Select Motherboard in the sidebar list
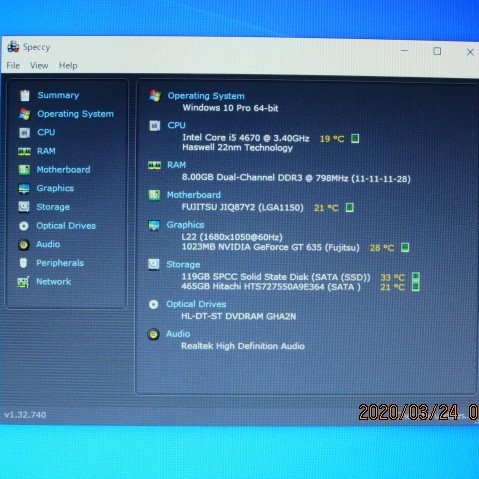The width and height of the screenshot is (479, 479). pyautogui.click(x=63, y=170)
